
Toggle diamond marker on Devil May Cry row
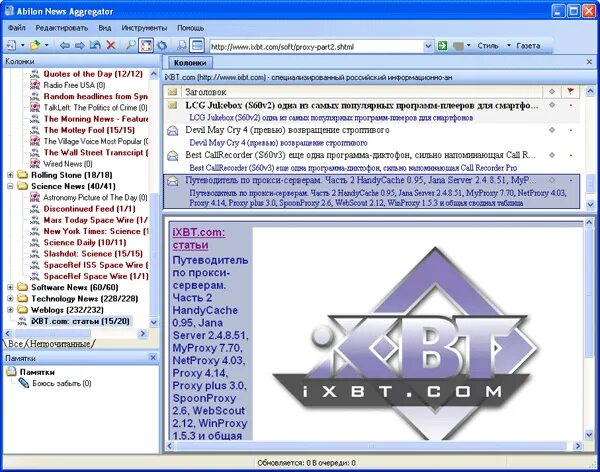click(x=552, y=130)
